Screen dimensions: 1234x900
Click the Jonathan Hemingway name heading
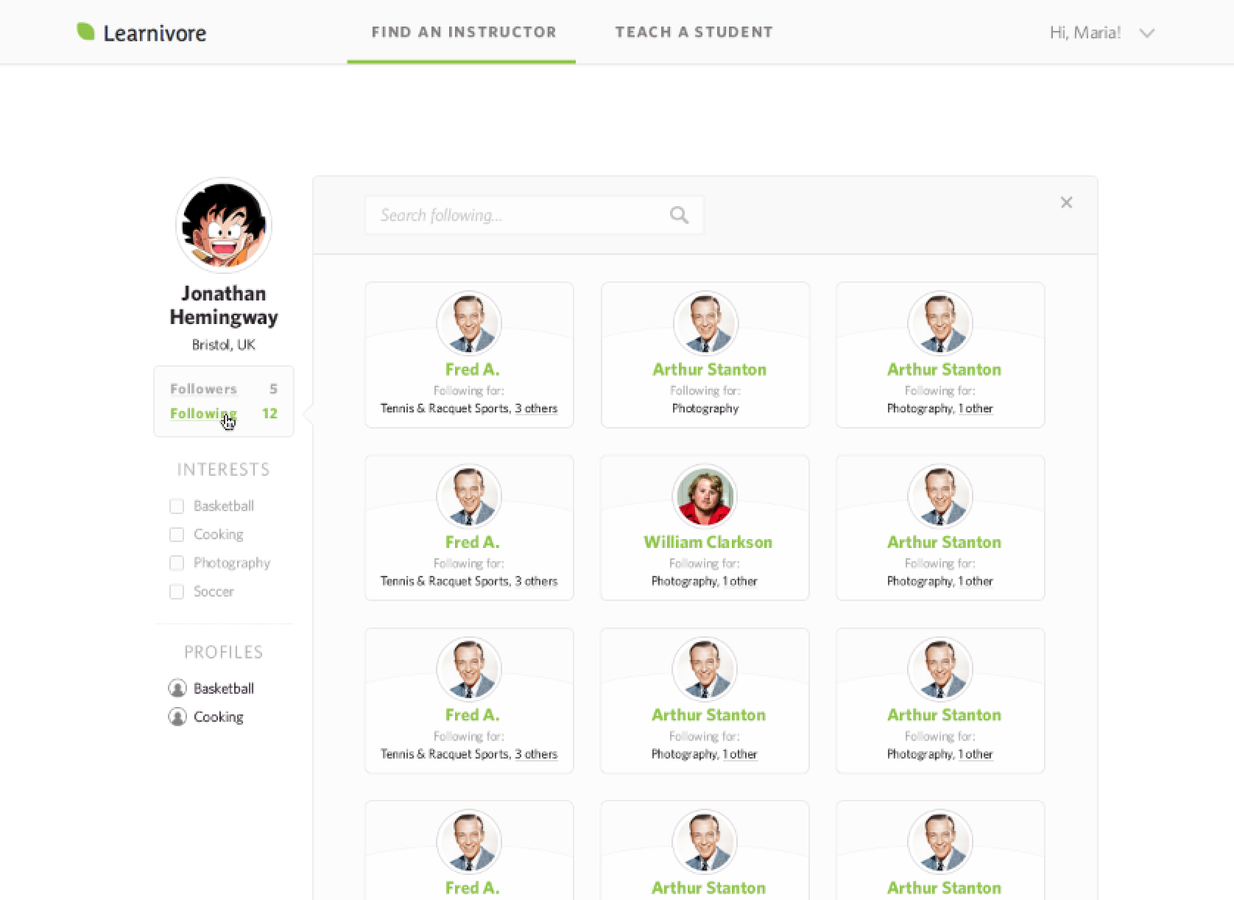pos(224,305)
